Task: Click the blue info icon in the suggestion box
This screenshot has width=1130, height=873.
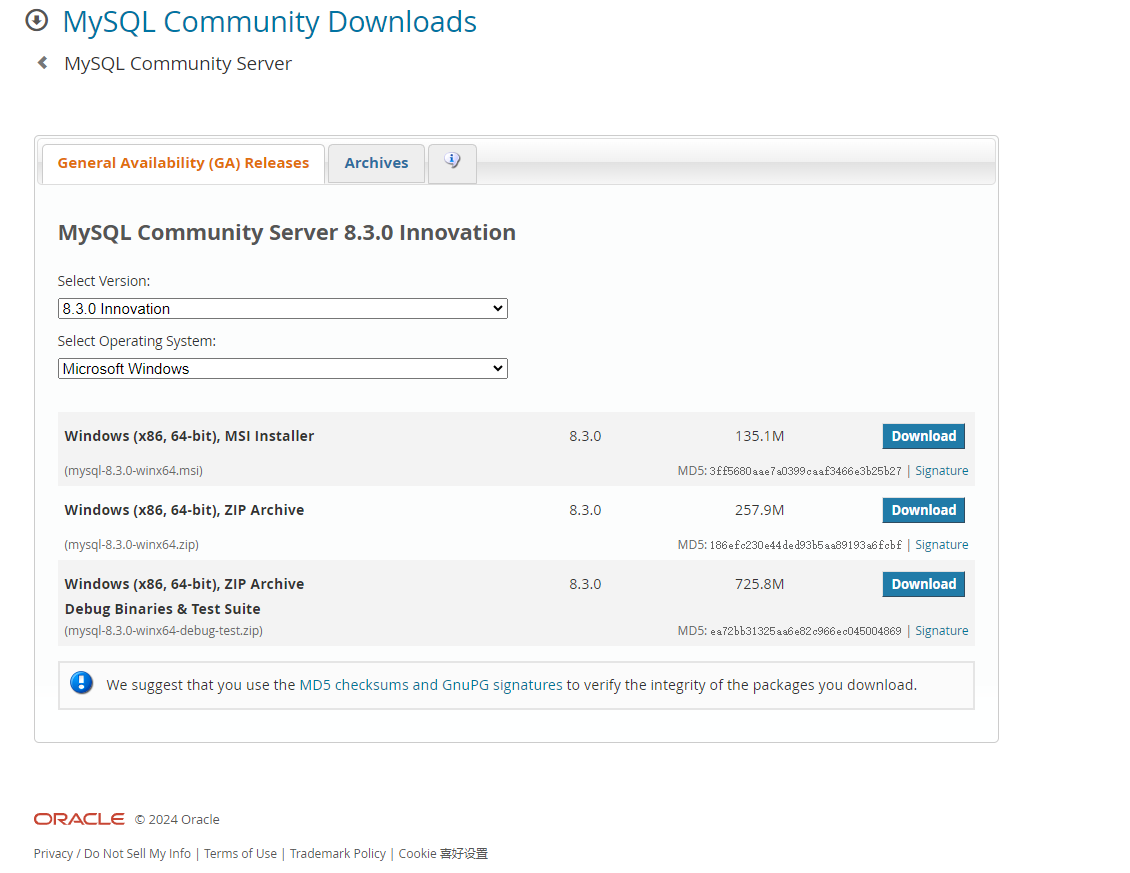Action: 81,683
